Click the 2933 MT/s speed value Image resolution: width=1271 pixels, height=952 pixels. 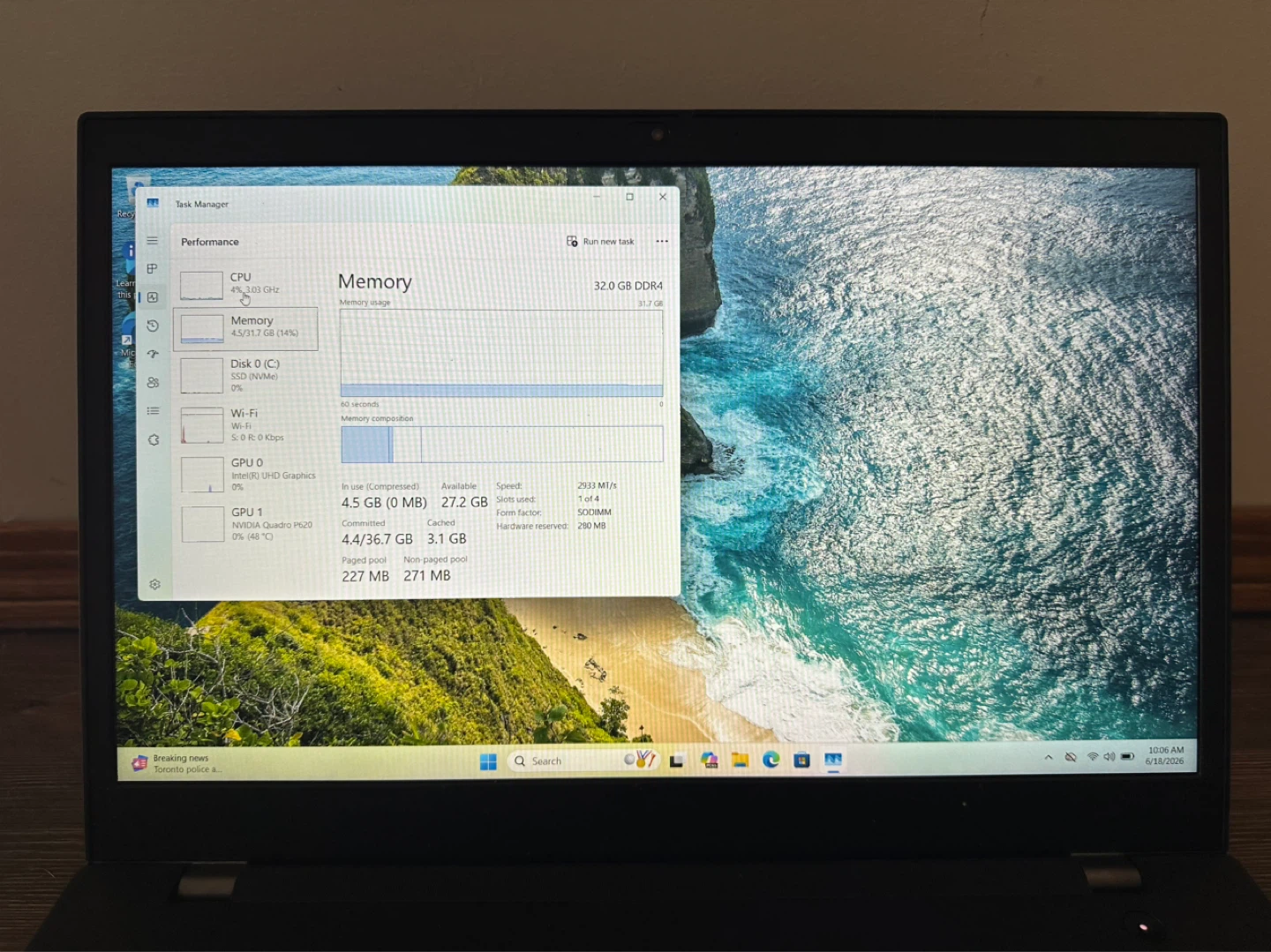(x=597, y=485)
